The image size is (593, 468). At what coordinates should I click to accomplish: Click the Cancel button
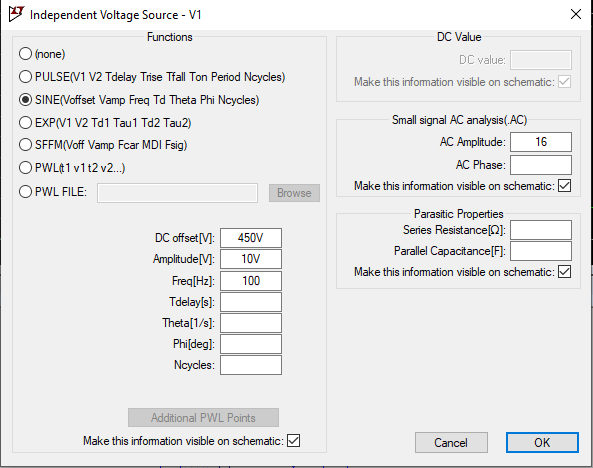coord(451,443)
